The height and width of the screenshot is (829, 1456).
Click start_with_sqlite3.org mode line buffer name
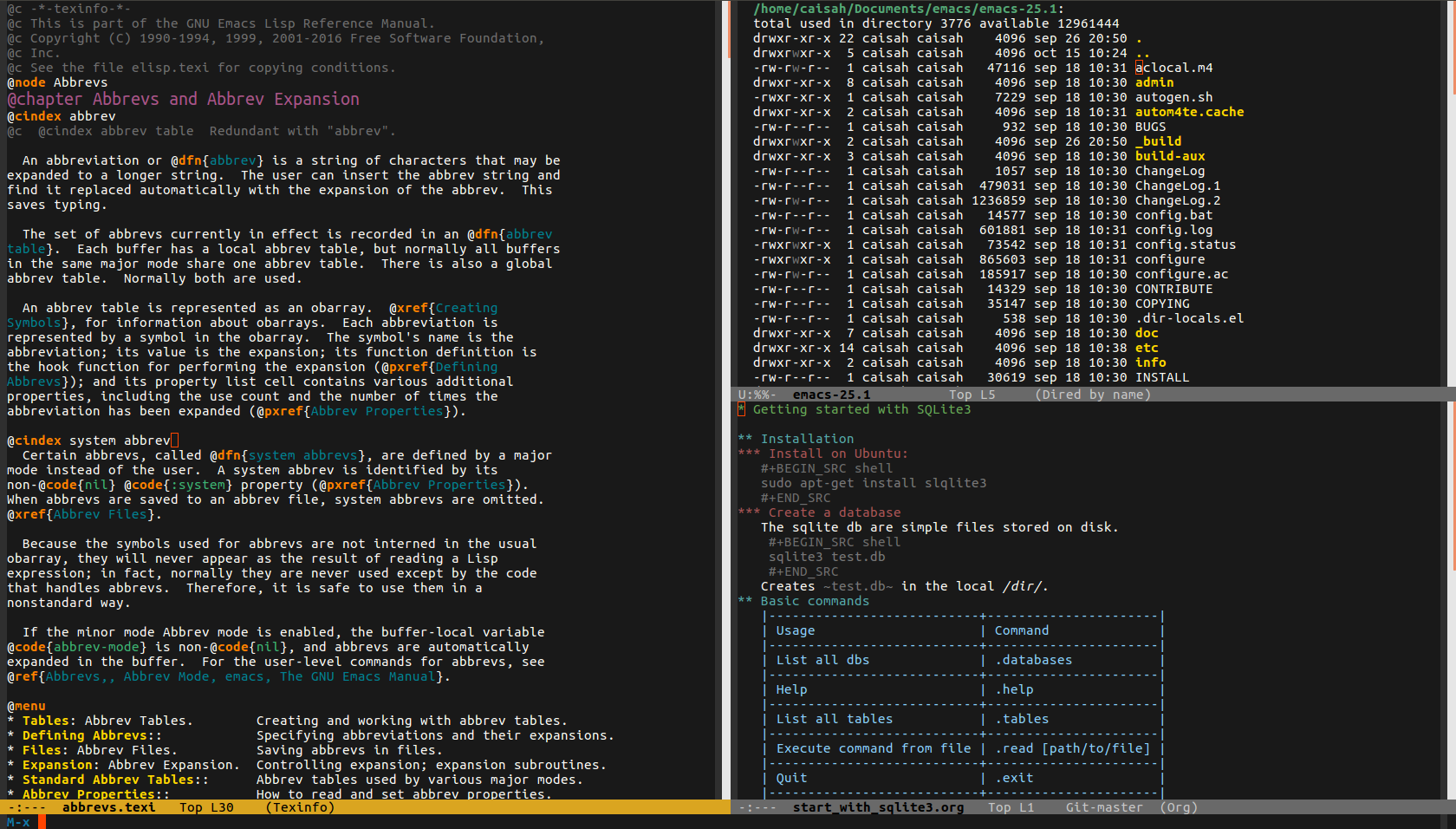[878, 807]
